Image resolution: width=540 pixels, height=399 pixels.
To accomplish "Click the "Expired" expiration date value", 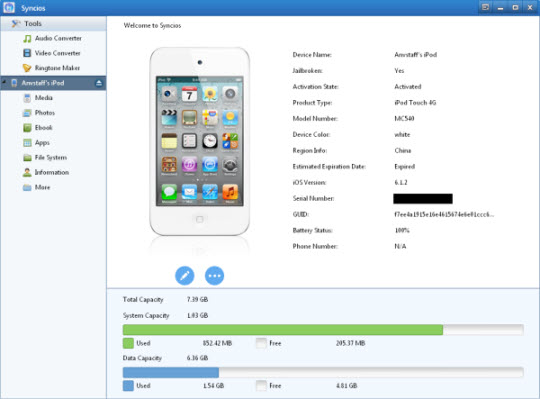I will [405, 167].
